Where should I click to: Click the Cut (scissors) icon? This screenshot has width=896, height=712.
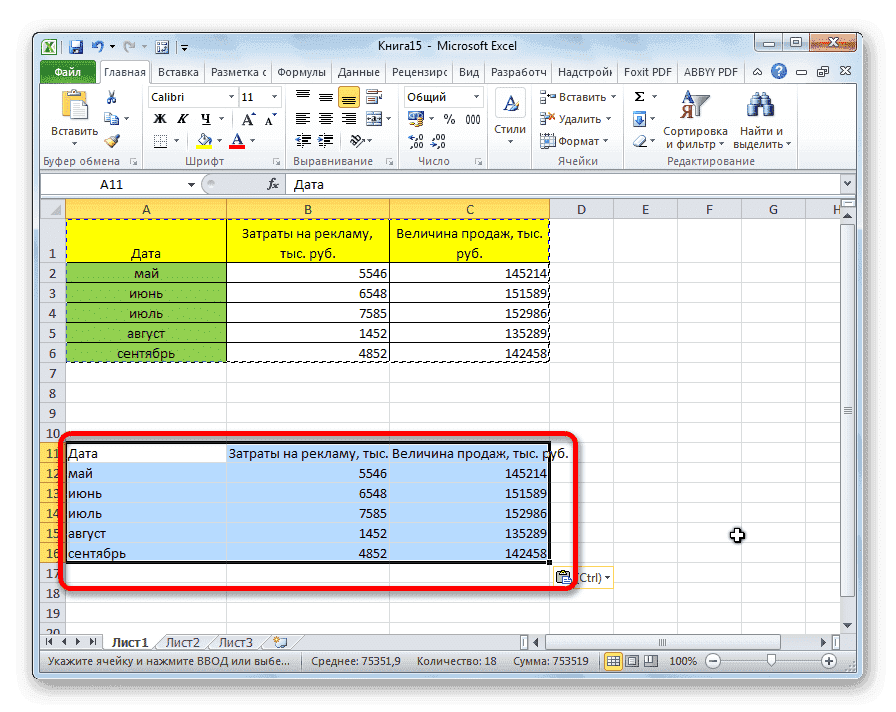pyautogui.click(x=111, y=96)
